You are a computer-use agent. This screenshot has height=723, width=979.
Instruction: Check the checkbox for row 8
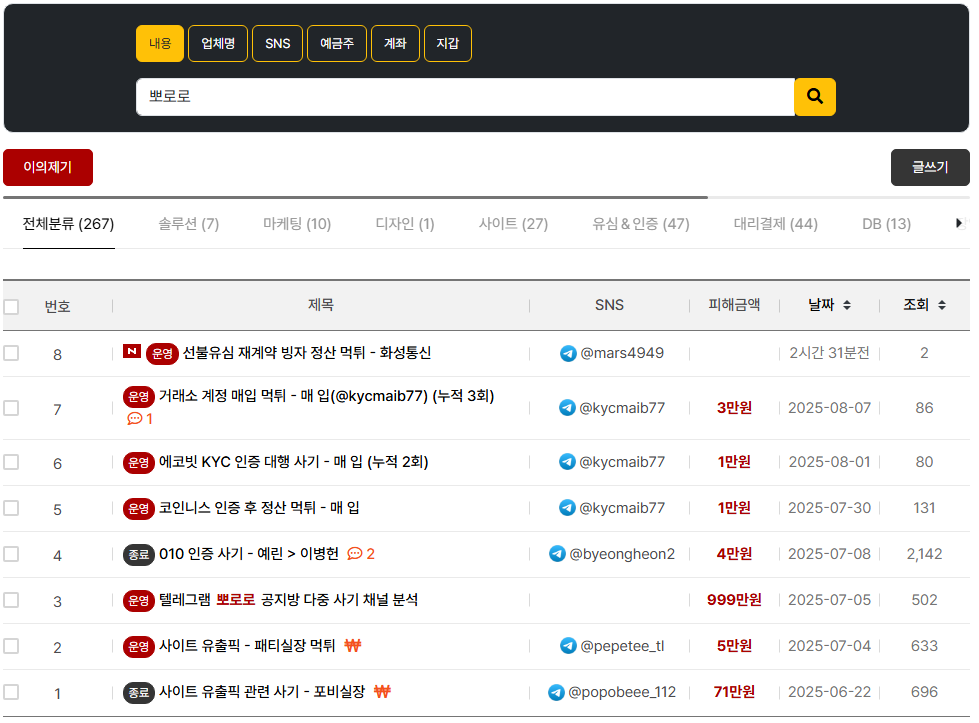(11, 353)
